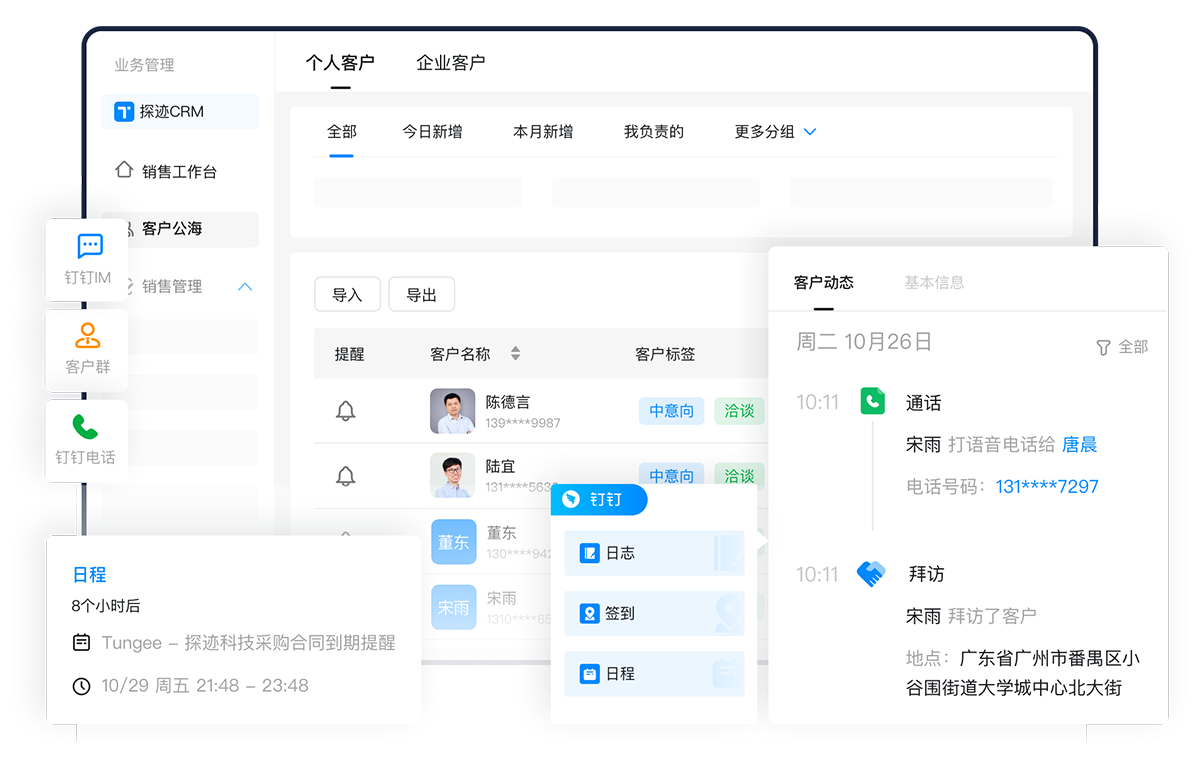Click 陈德言's profile photo thumbnail
The width and height of the screenshot is (1200, 766).
coord(452,411)
